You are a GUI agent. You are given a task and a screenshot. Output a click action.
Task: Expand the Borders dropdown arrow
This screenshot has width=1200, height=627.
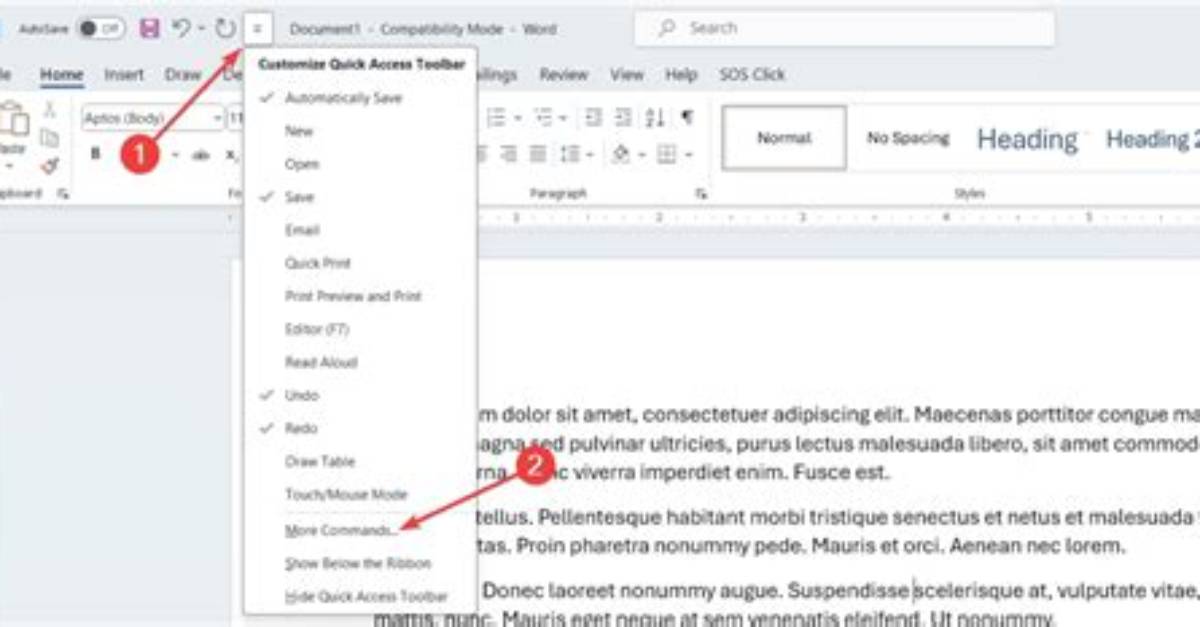688,154
